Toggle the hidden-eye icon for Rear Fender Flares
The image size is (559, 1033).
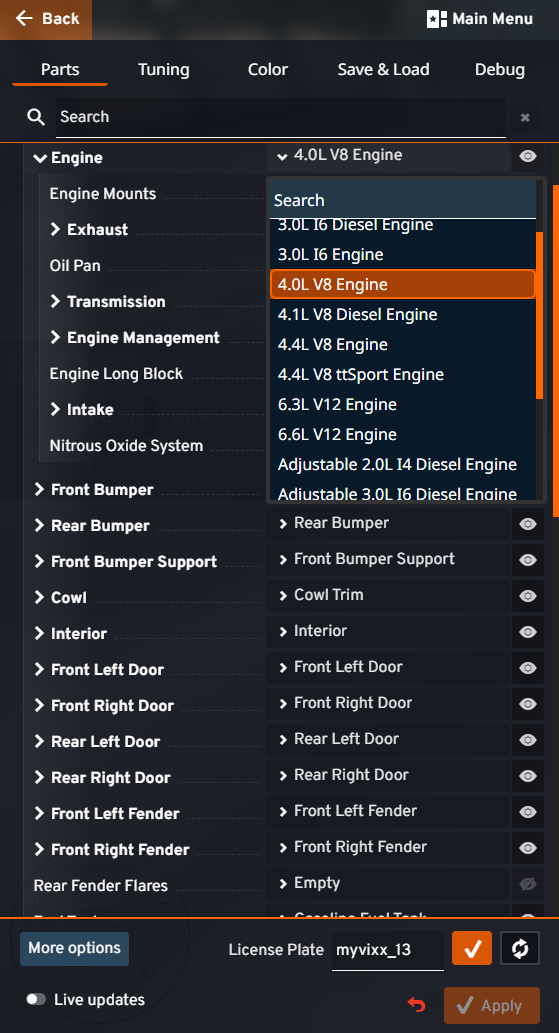(527, 883)
